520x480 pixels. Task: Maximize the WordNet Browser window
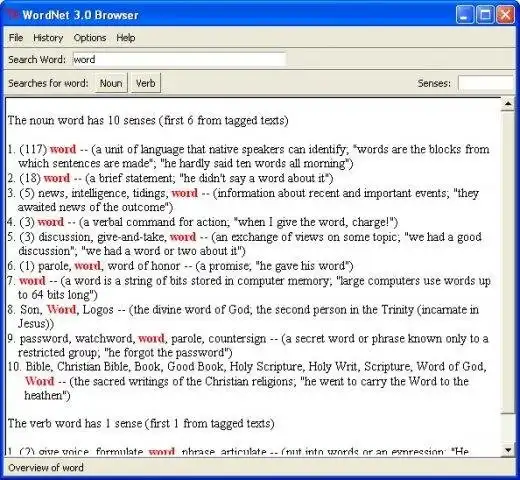(485, 15)
